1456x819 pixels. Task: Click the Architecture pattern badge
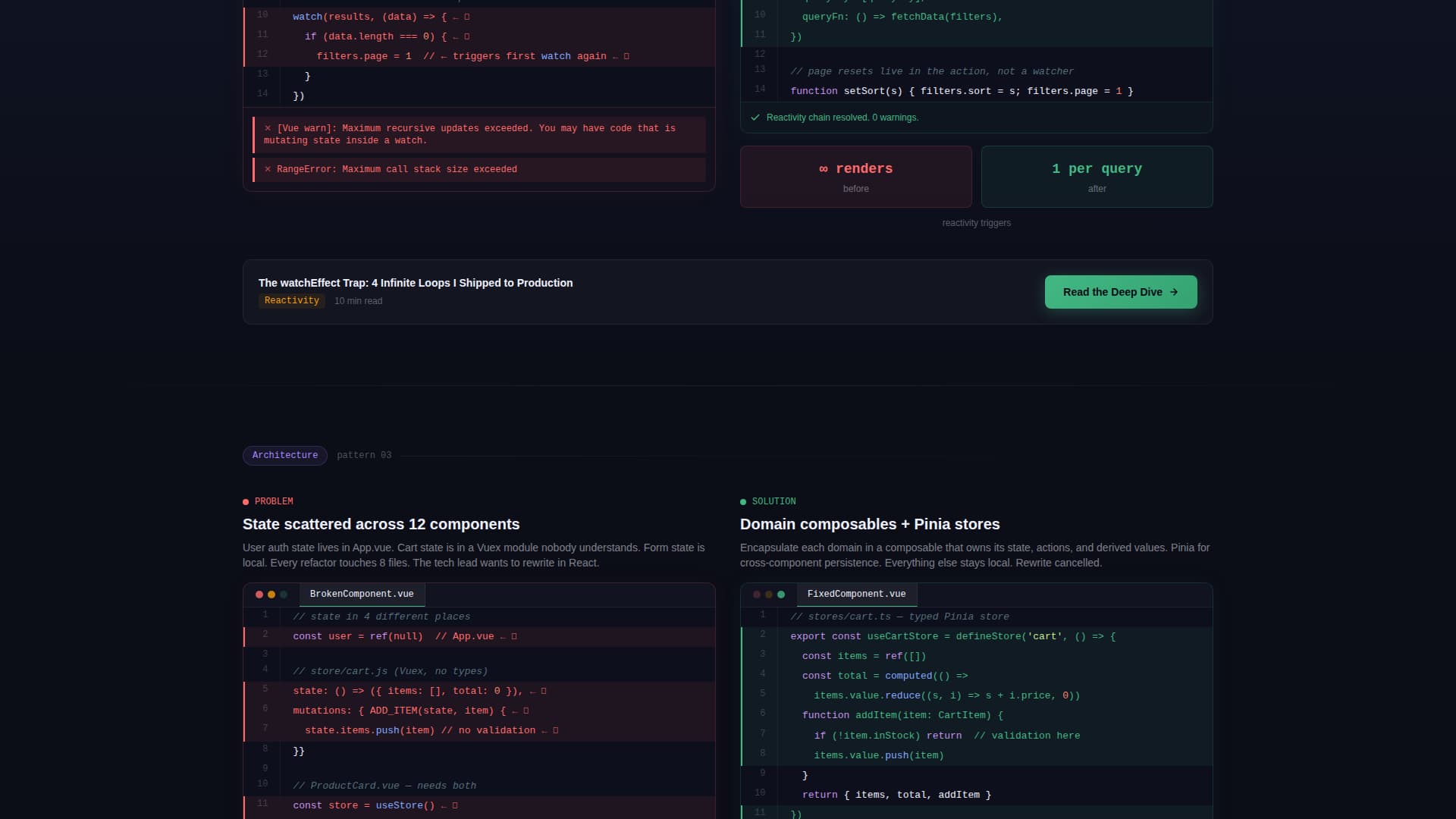(284, 455)
